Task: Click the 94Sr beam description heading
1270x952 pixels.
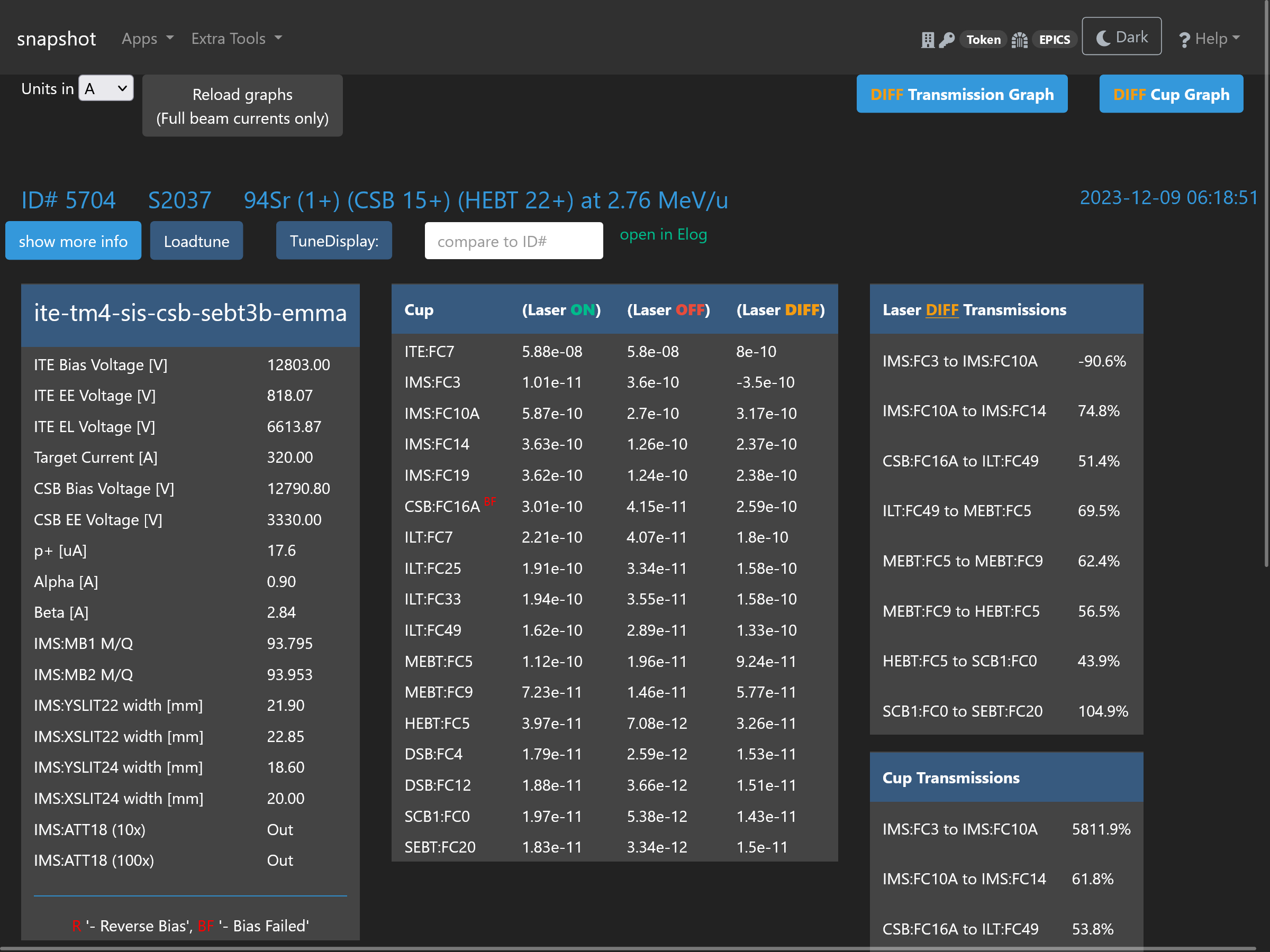Action: tap(486, 200)
